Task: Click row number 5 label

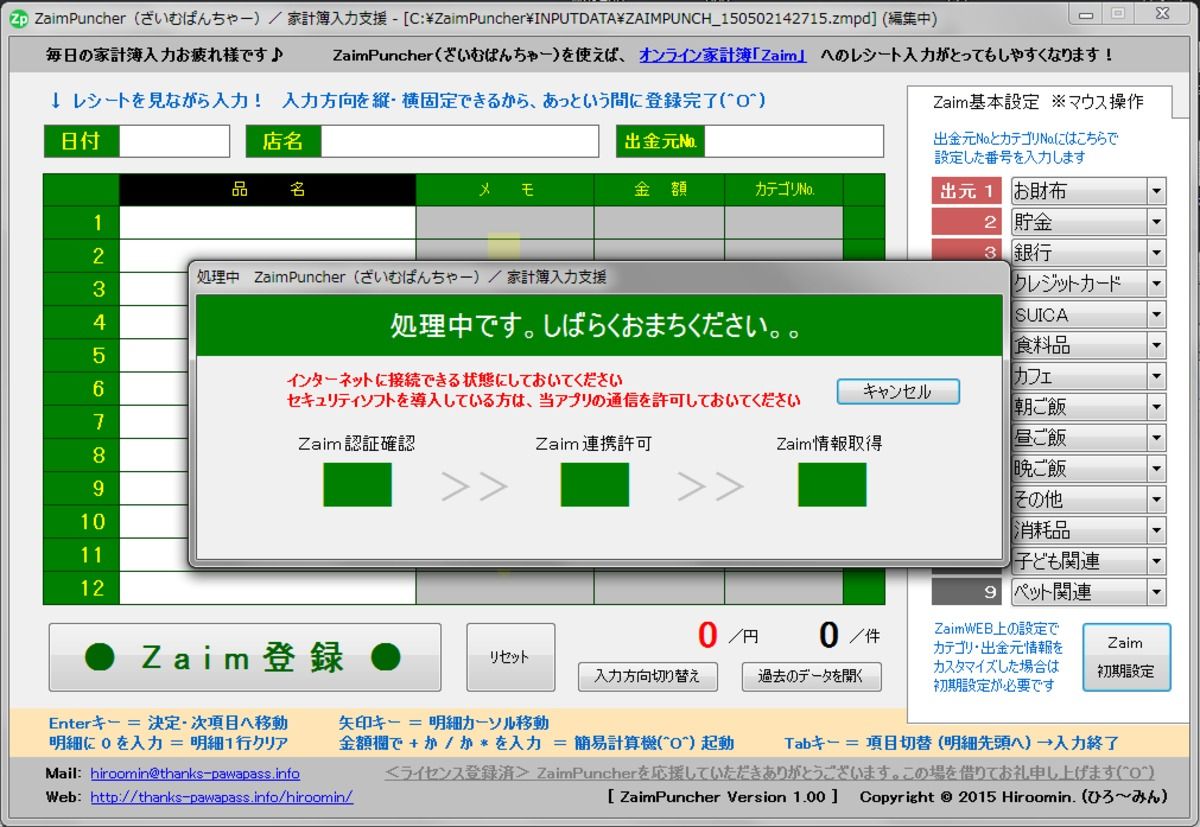Action: click(x=81, y=355)
